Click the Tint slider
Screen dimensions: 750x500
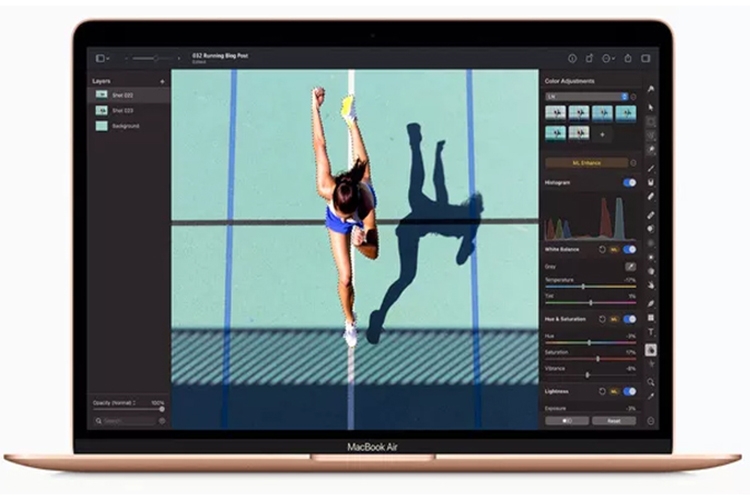pyautogui.click(x=590, y=303)
